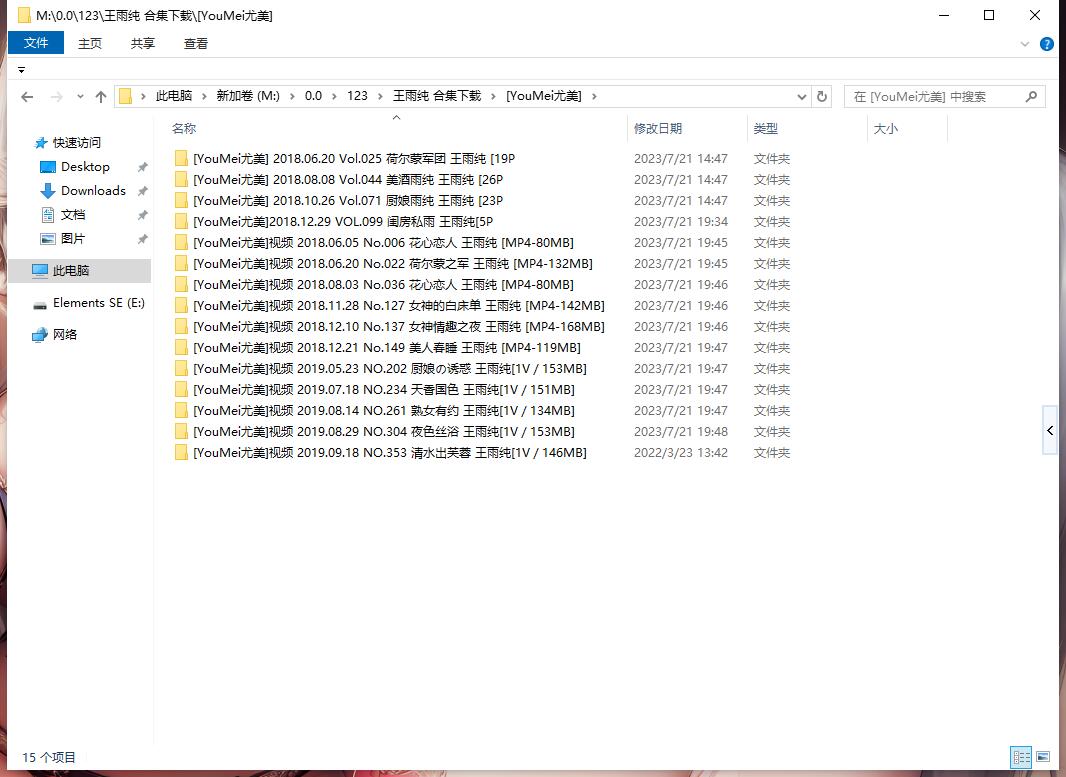Open address bar history dropdown
Viewport: 1066px width, 777px height.
(802, 96)
